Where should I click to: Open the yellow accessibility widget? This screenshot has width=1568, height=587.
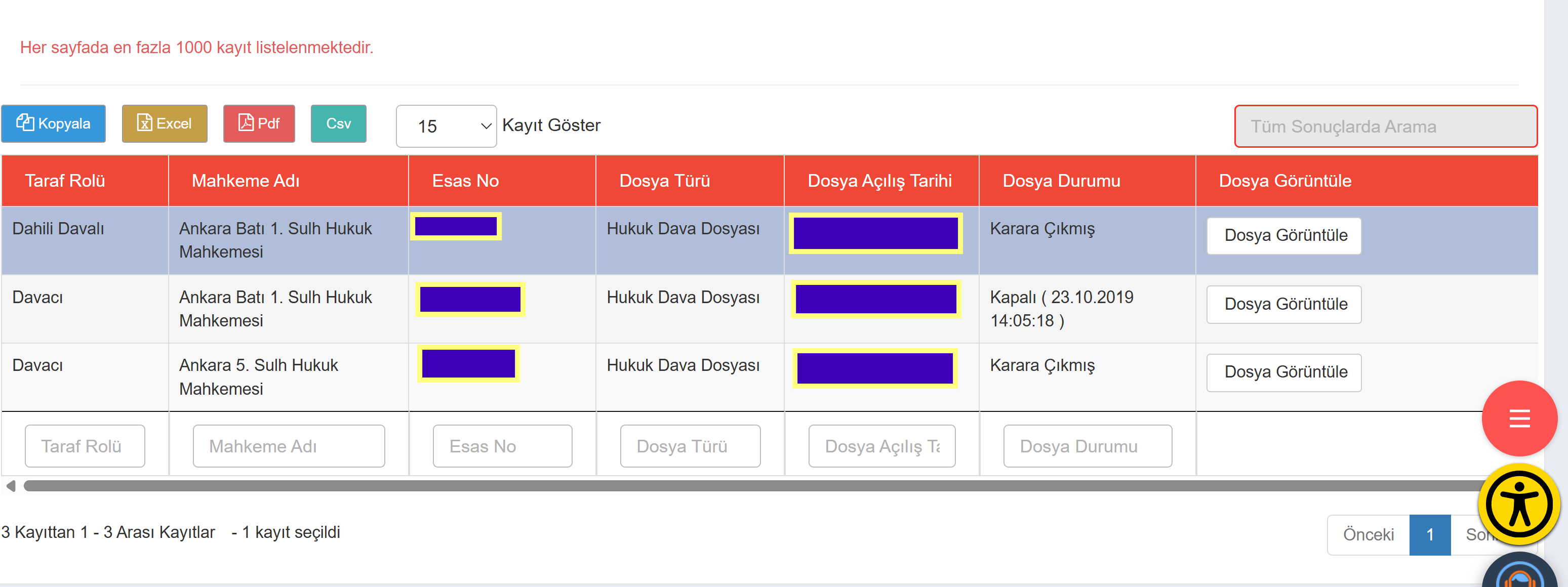click(1519, 505)
